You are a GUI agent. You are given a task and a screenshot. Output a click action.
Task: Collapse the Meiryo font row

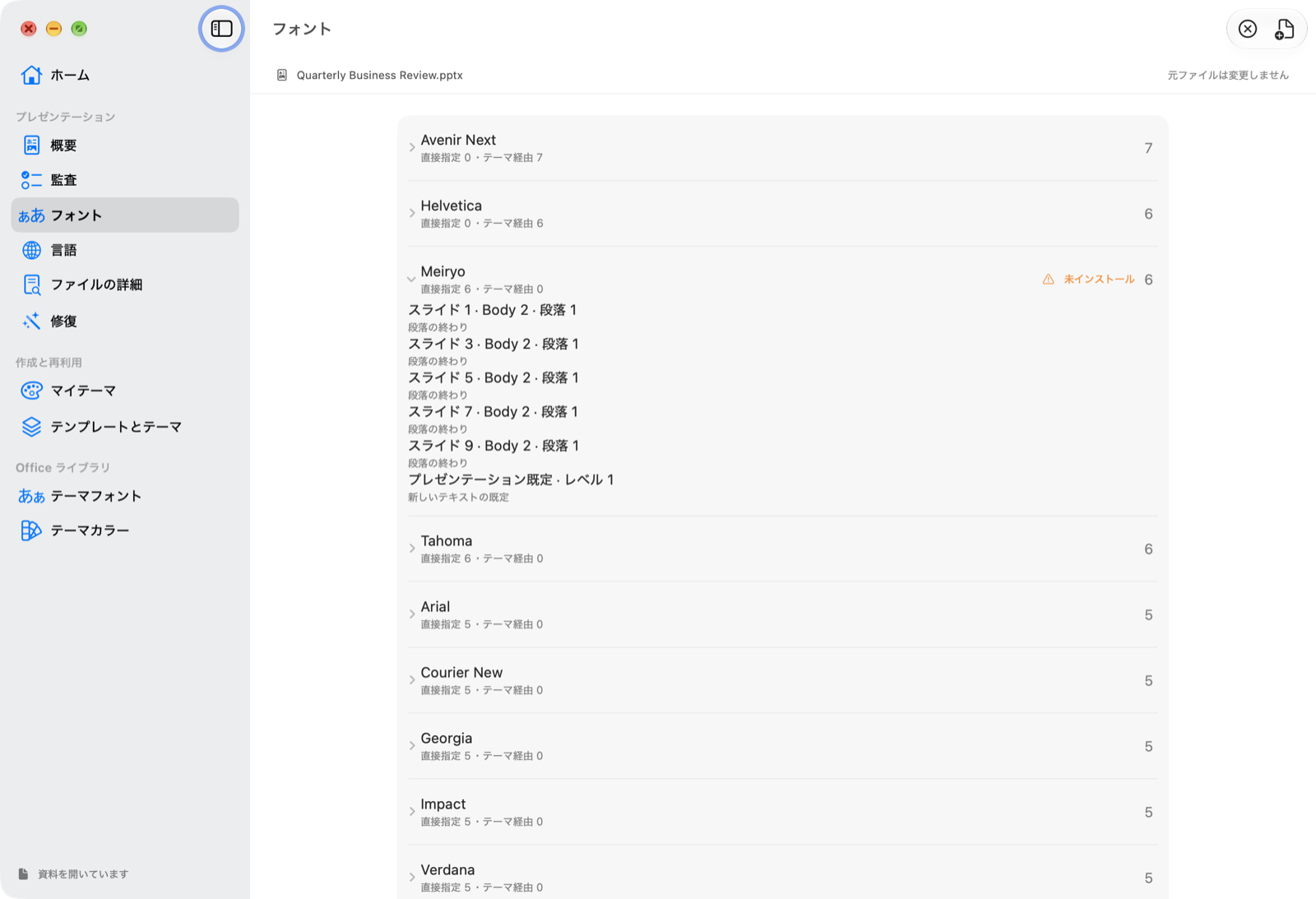click(x=411, y=280)
